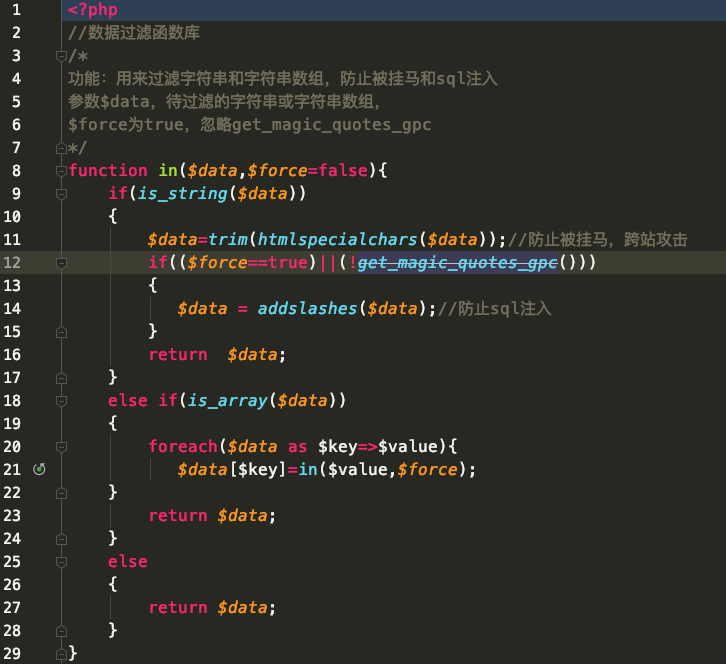
Task: Click the 'else' keyword on line 25
Action: click(128, 561)
